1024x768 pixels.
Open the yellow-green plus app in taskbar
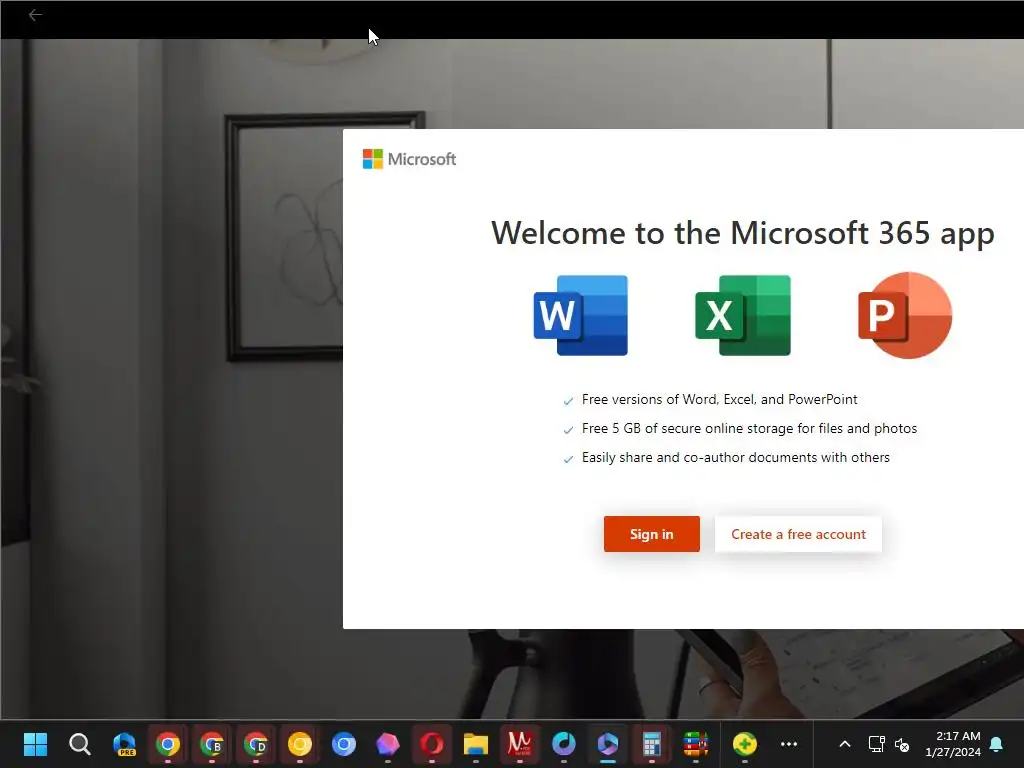click(744, 744)
